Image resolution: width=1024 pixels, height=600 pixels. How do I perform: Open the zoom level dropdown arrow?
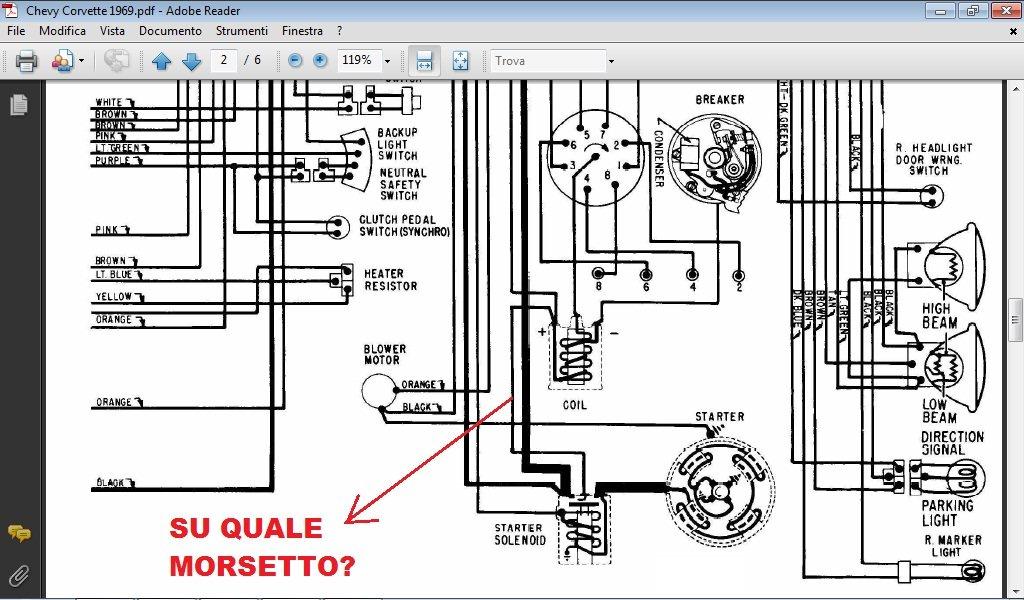[387, 61]
